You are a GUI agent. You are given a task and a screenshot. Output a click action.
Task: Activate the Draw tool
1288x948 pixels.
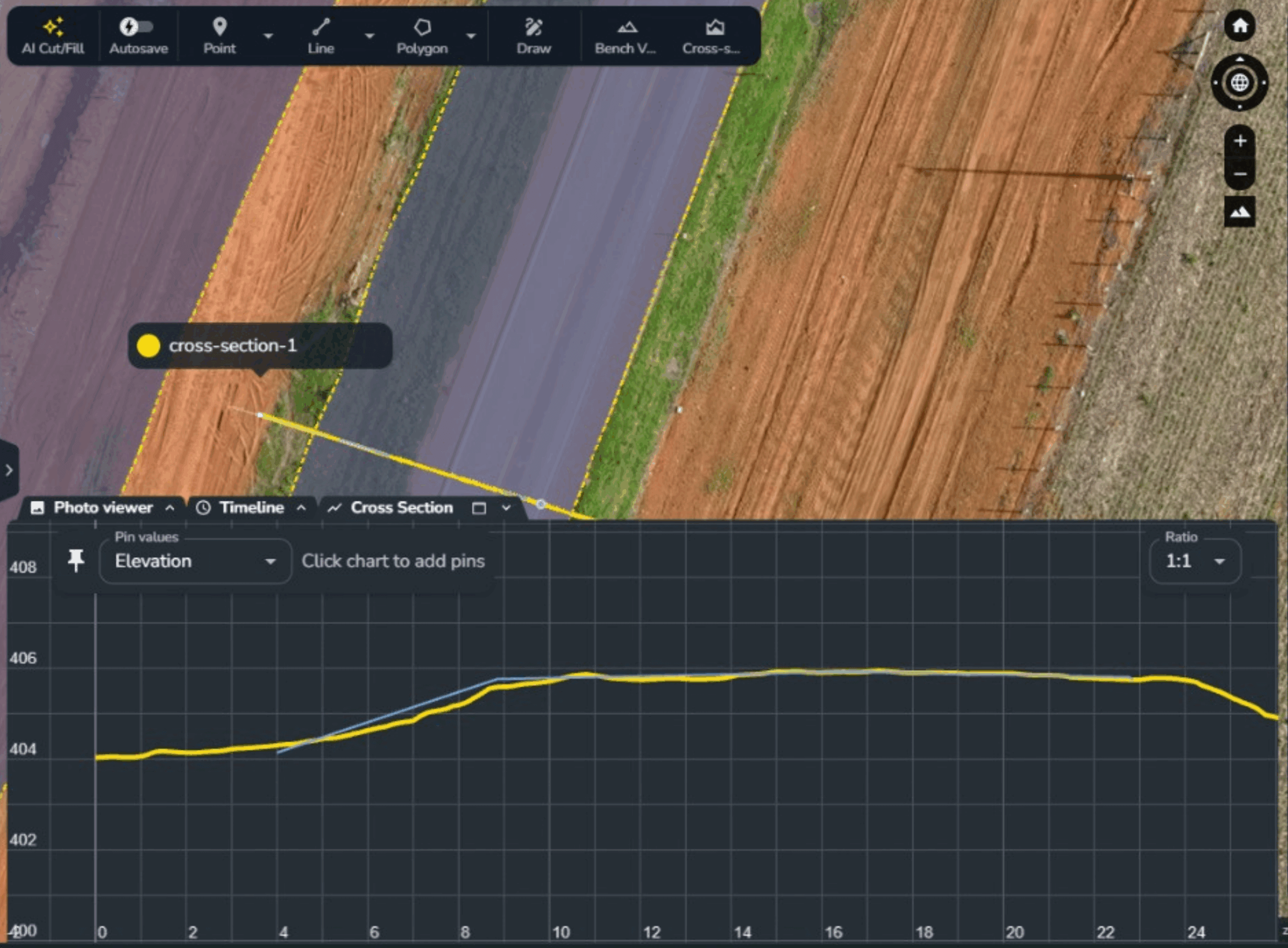pos(533,36)
